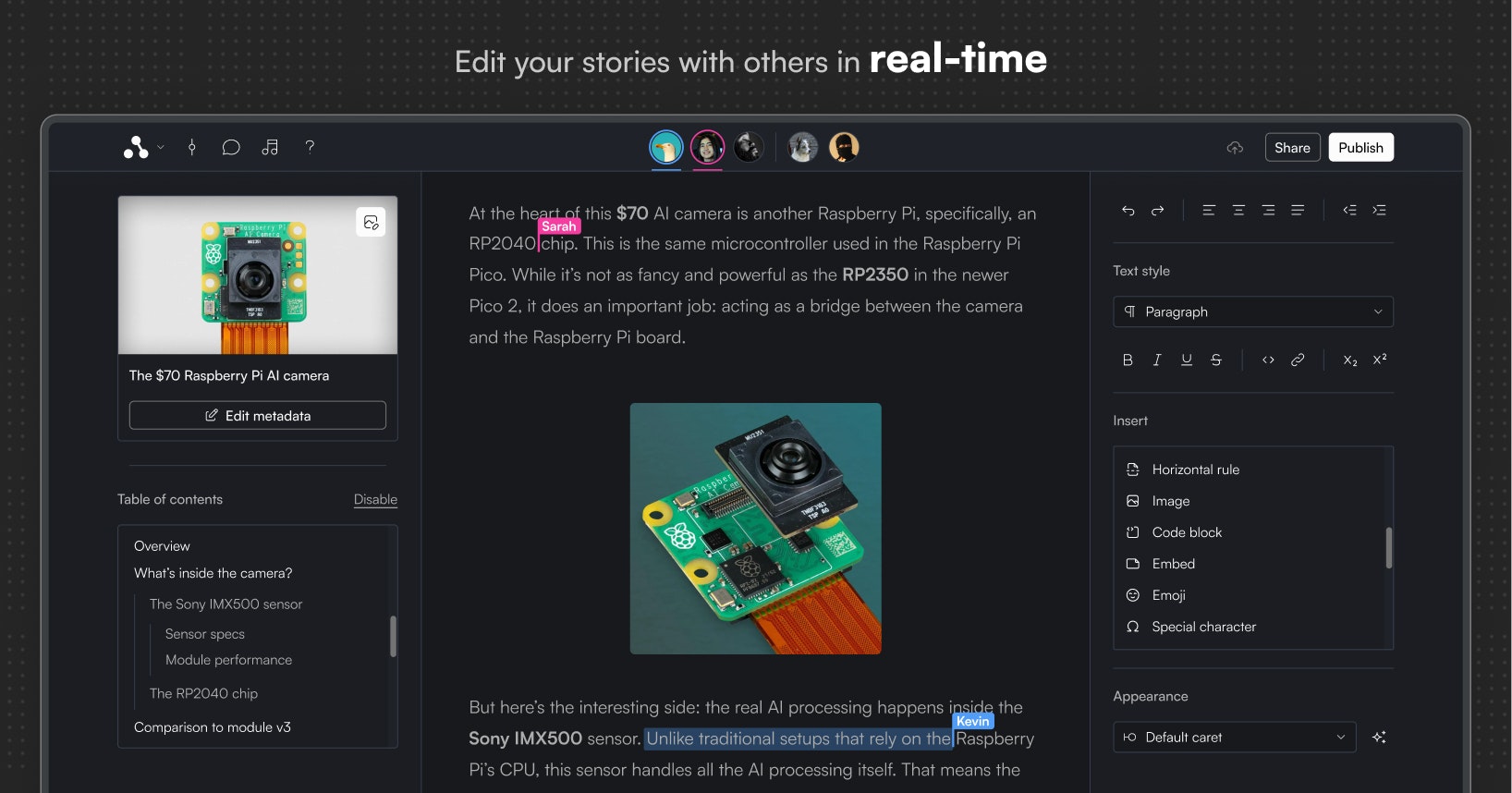Go to Module performance section
Screen dimensions: 1512x793
[x=228, y=660]
